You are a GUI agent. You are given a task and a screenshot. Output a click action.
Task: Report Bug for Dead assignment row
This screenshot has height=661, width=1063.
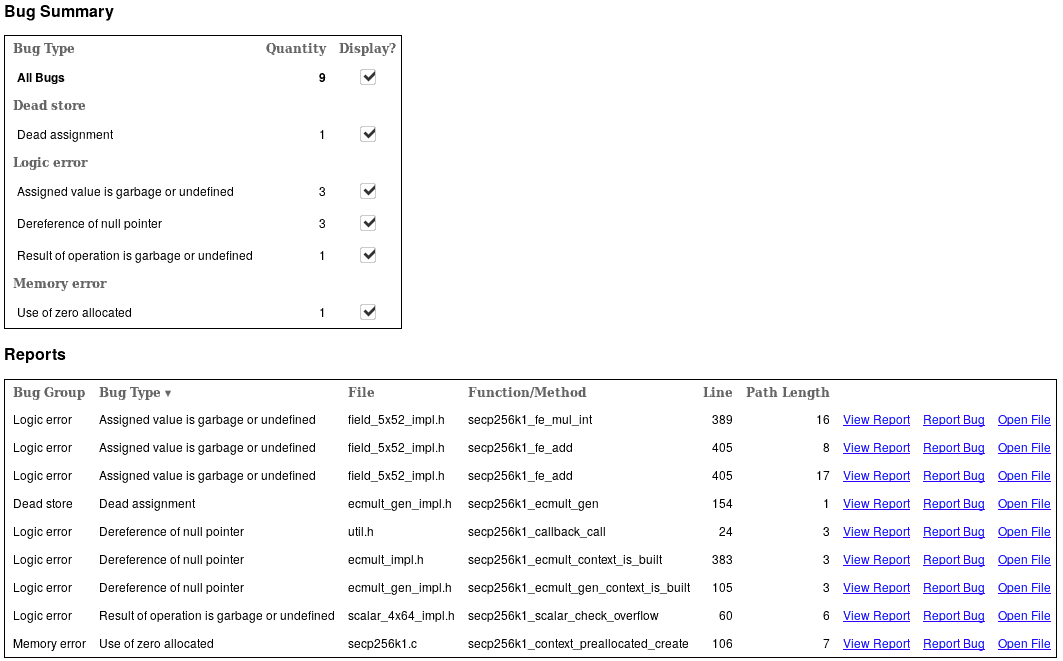(953, 504)
